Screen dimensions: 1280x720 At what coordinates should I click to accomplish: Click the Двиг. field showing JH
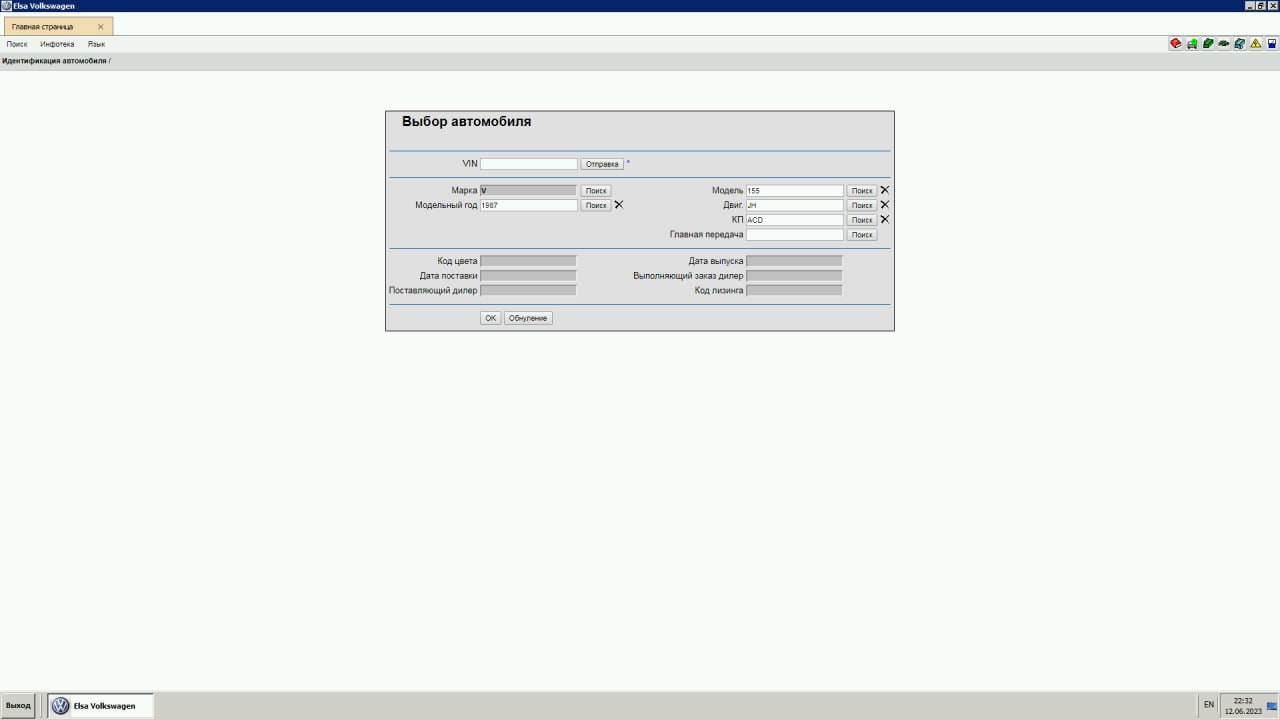tap(795, 205)
